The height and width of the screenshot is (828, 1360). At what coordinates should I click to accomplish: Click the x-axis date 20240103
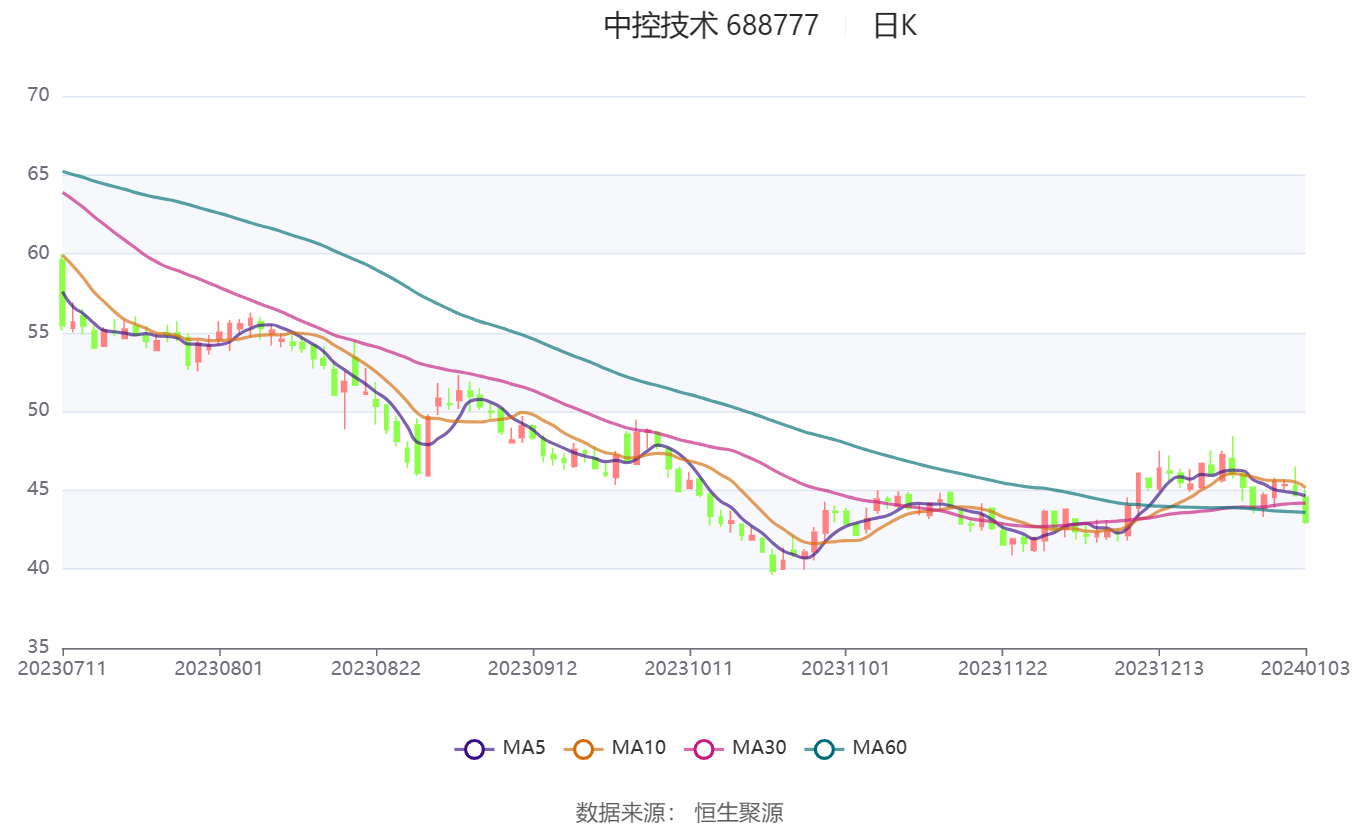(x=1306, y=668)
